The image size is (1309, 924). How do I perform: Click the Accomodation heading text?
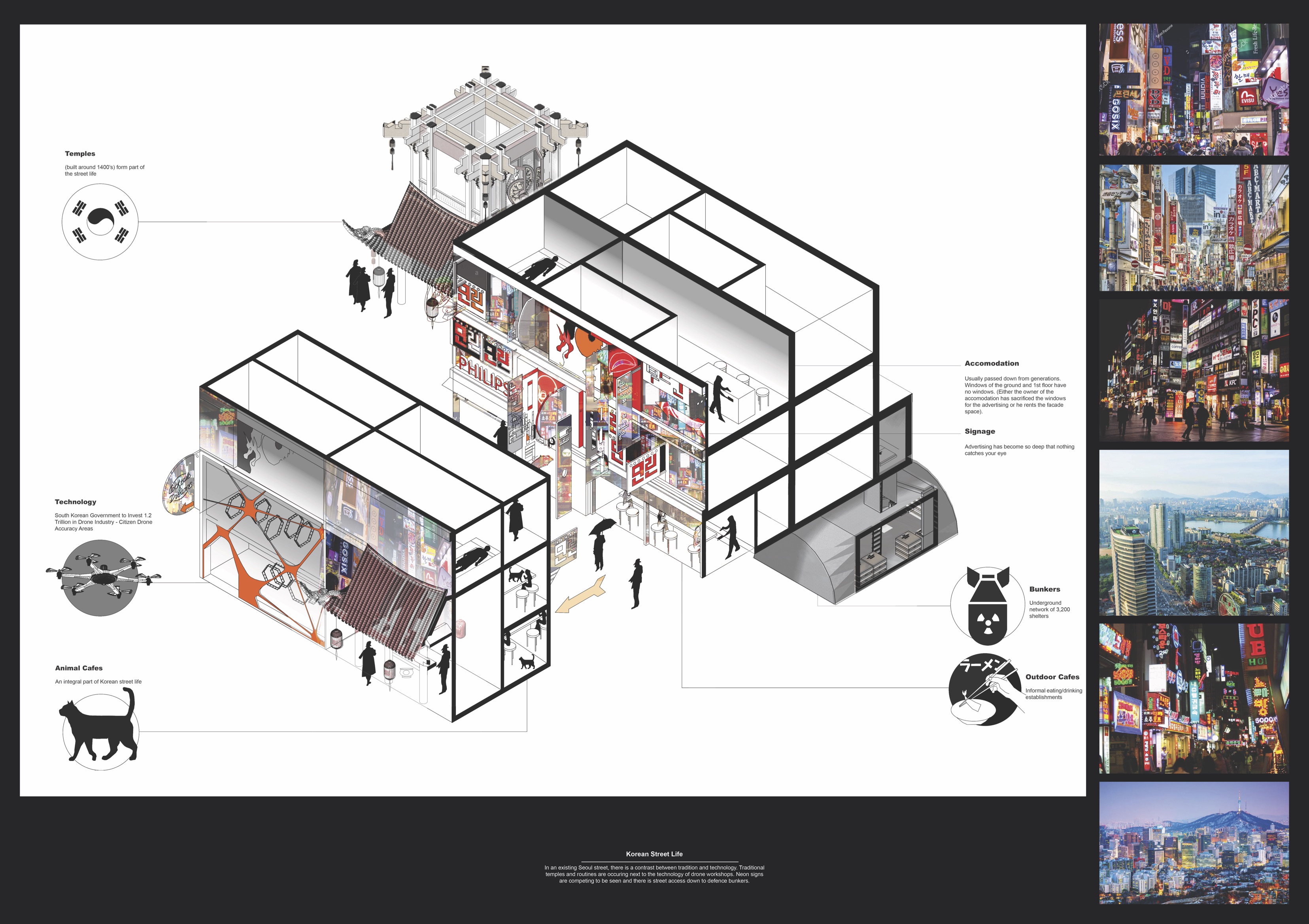992,364
